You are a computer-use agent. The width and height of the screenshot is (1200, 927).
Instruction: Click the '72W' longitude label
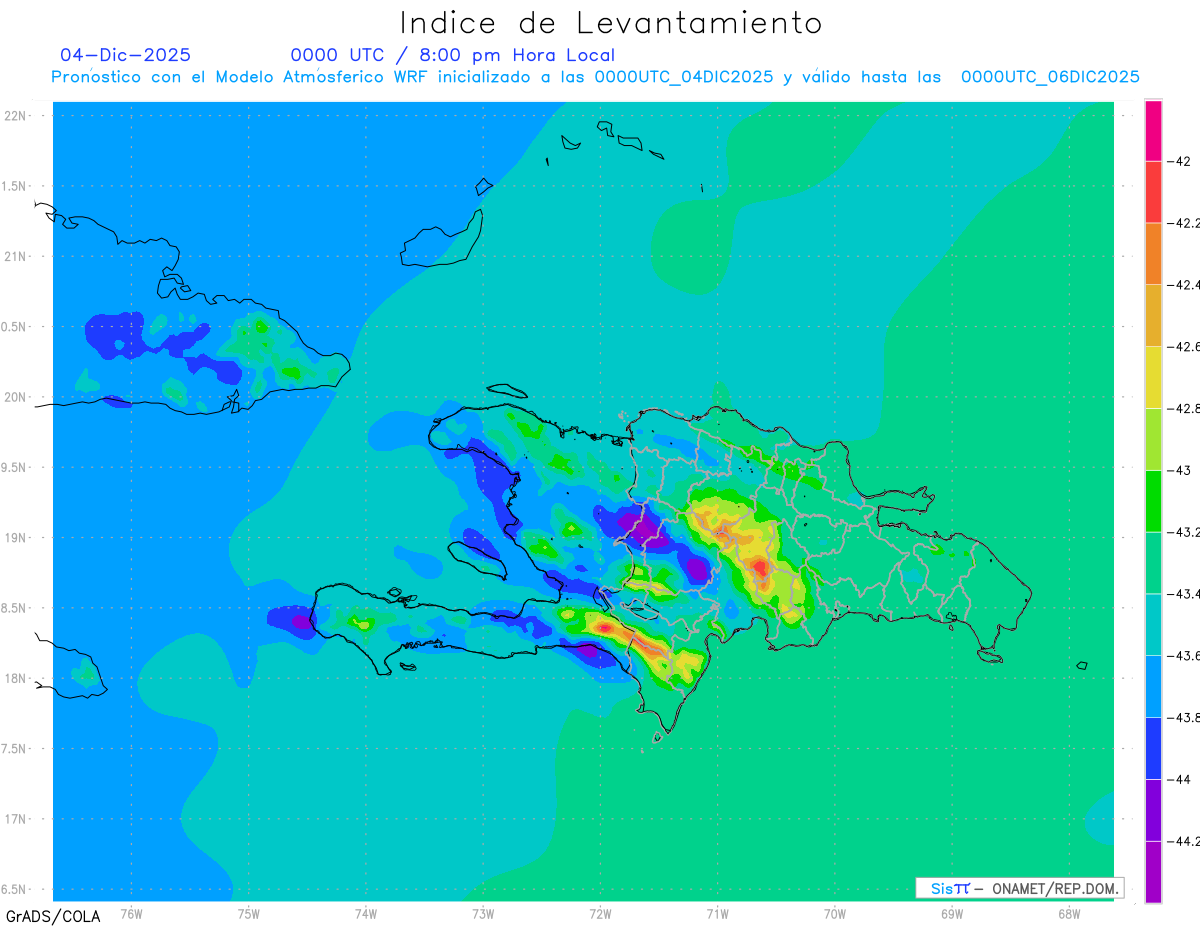click(600, 913)
